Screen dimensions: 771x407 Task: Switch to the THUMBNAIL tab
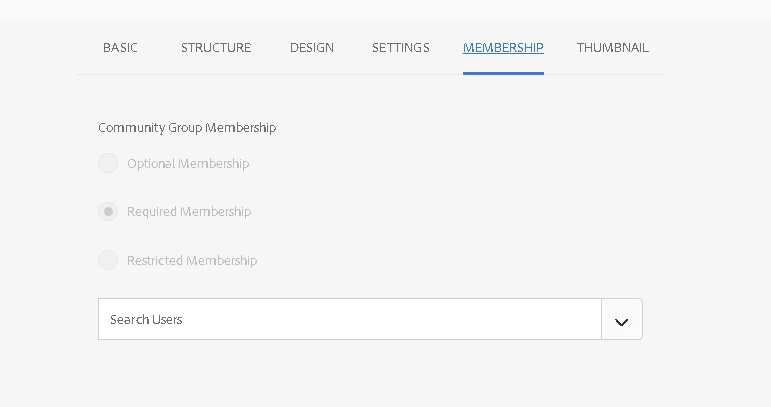click(x=613, y=48)
